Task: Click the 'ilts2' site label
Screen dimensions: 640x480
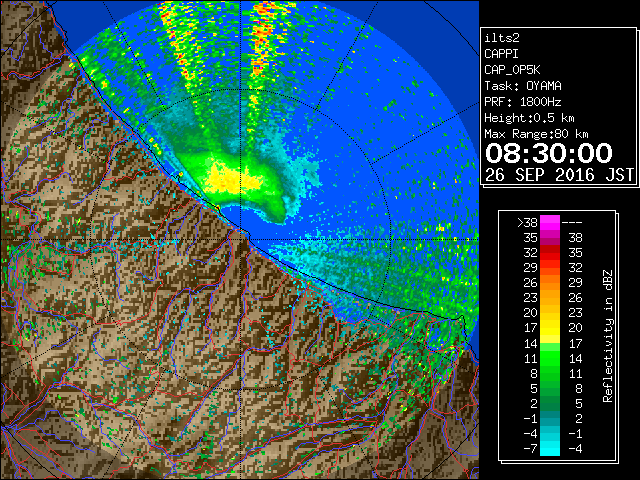Action: pos(502,38)
